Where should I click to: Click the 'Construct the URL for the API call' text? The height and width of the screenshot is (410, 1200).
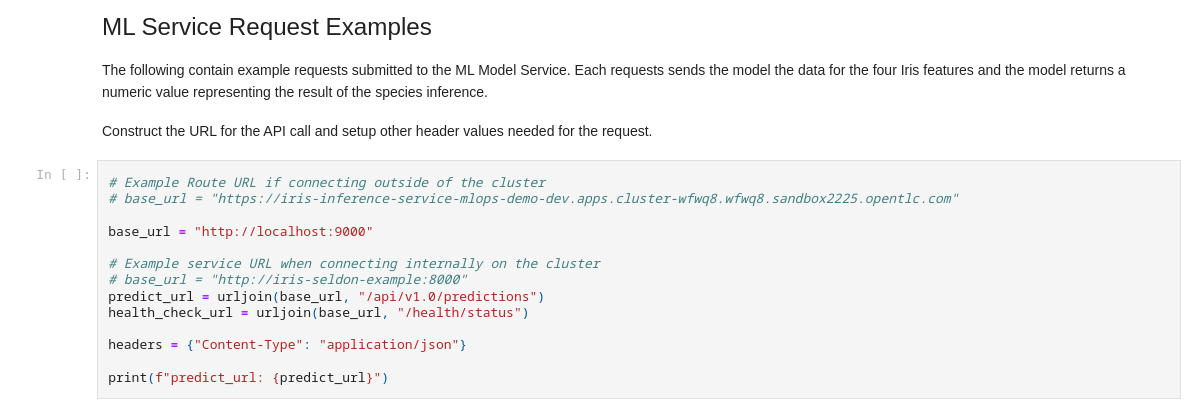click(x=377, y=131)
